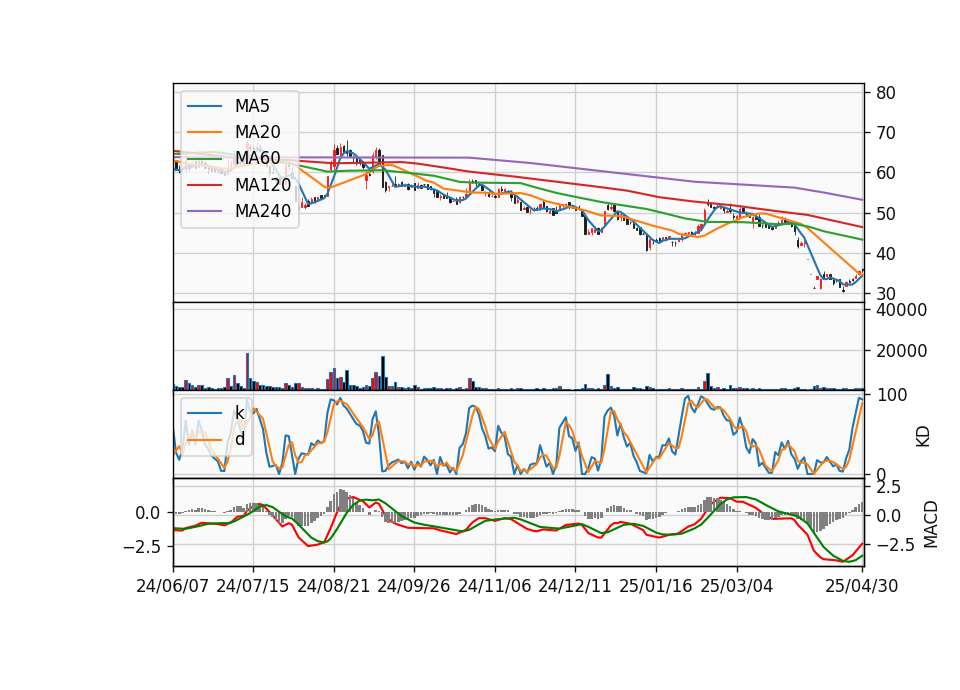The image size is (960, 690).
Task: Click the MA20 legend label
Action: pyautogui.click(x=257, y=132)
